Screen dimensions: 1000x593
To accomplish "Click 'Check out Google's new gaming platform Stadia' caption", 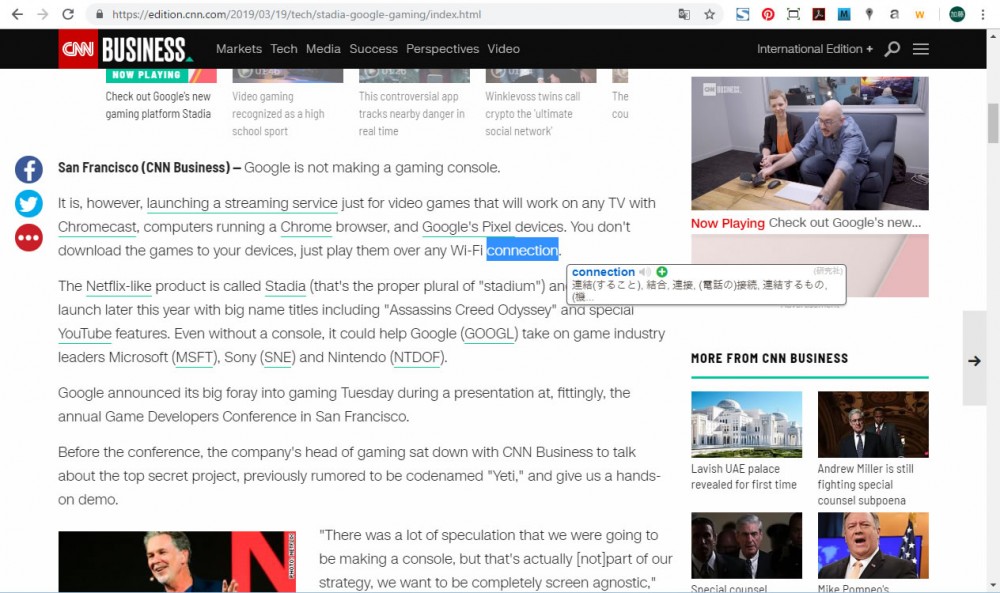I will coord(158,105).
